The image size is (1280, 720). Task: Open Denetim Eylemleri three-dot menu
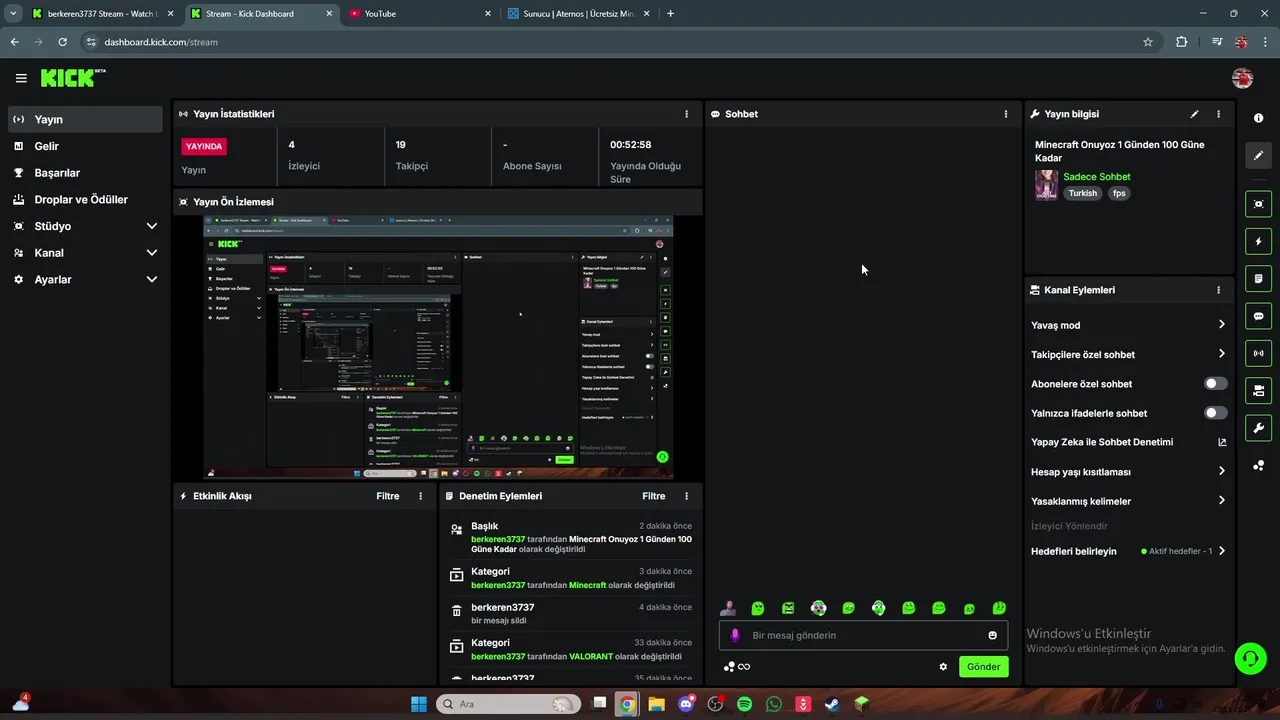pos(686,496)
